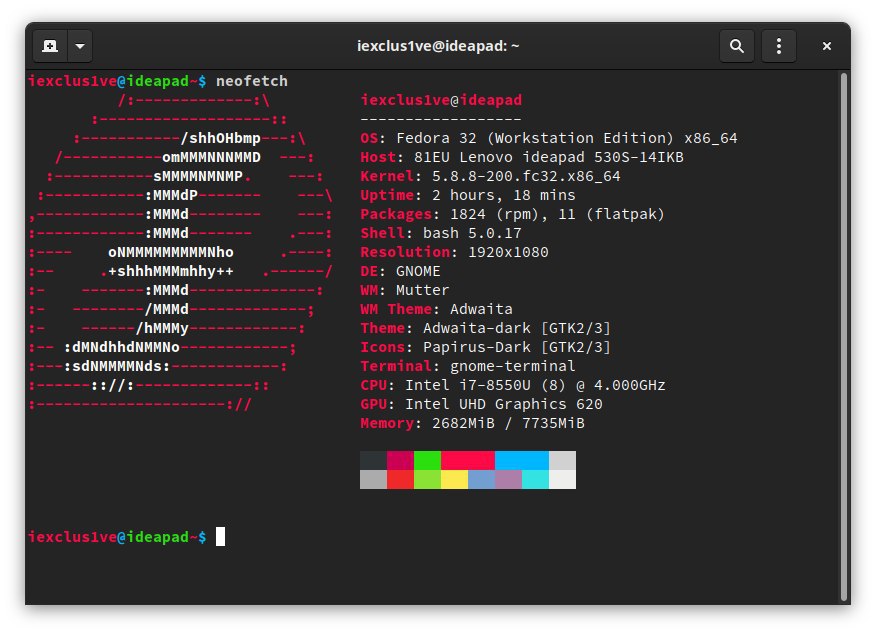Click the Theme line Adwaita-dark
The height and width of the screenshot is (633, 876).
[485, 328]
